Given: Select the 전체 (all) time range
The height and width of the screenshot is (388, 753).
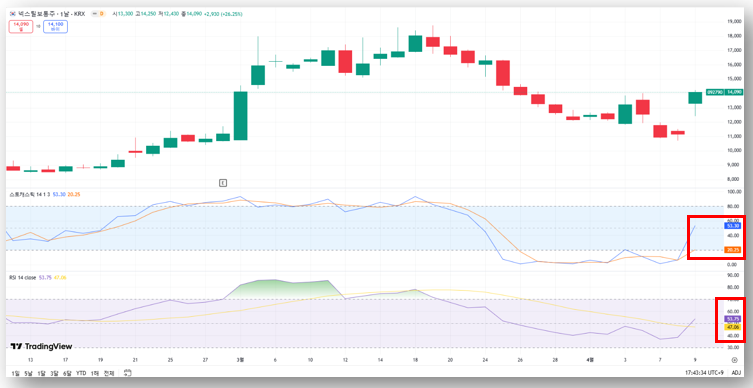Looking at the screenshot, I should pos(109,373).
